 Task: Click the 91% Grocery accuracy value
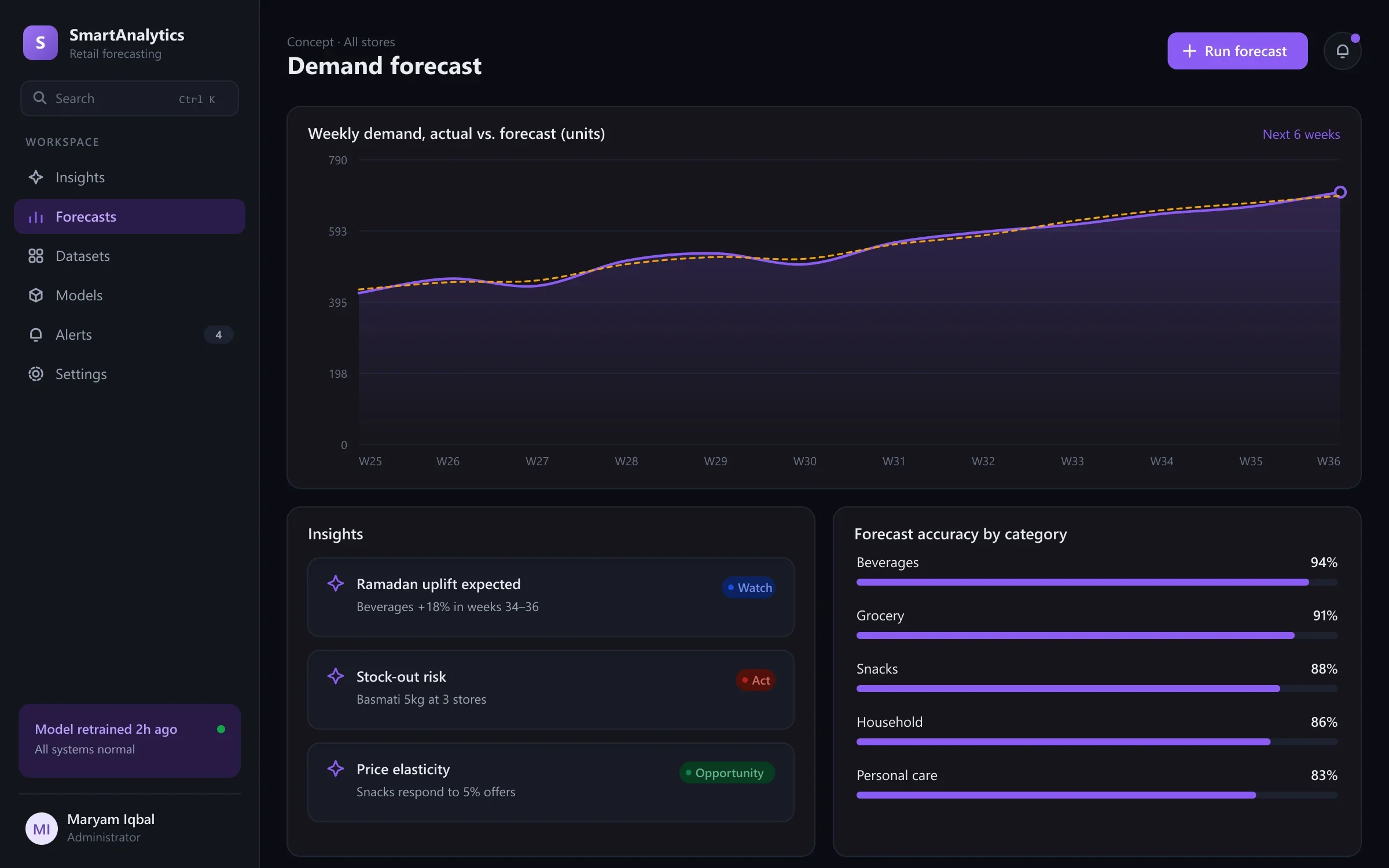pos(1325,616)
